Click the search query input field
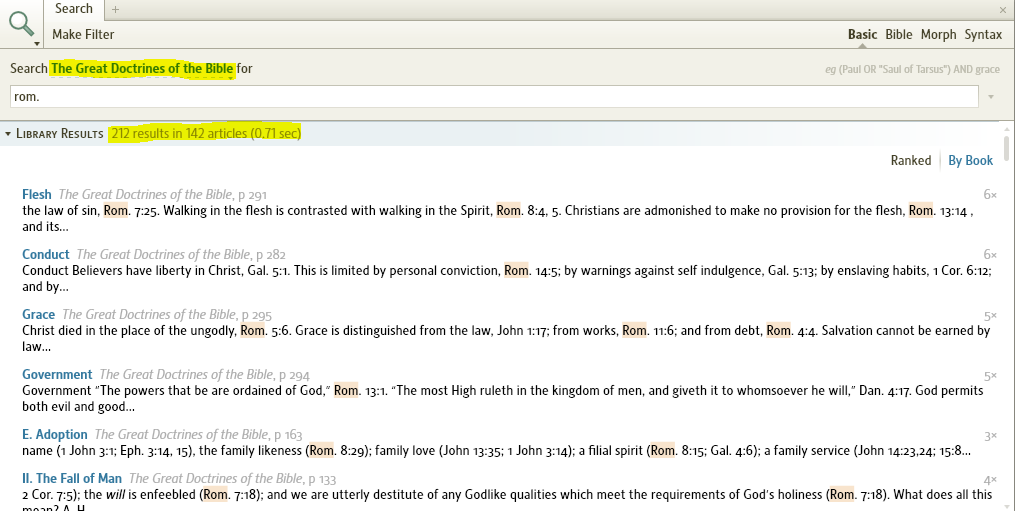Screen dimensions: 1015x511 click(494, 97)
